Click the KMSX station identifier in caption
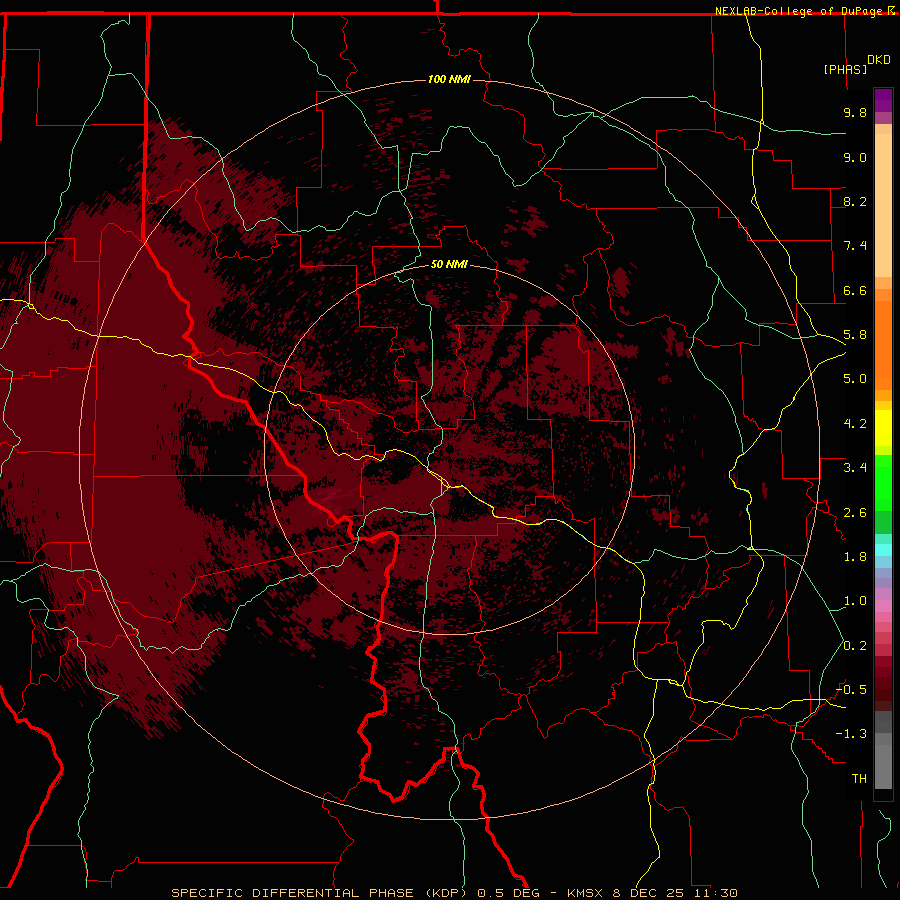Viewport: 900px width, 900px height. [586, 893]
